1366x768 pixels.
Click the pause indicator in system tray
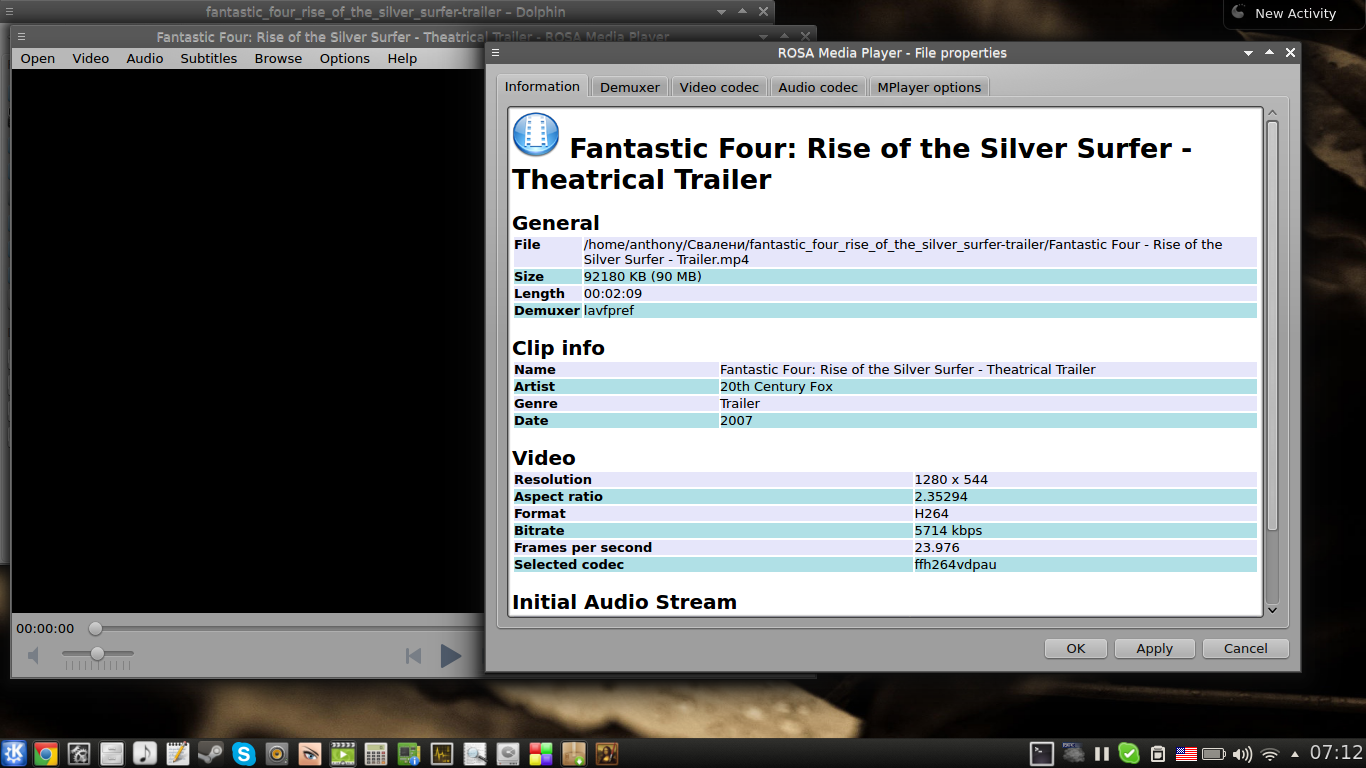pos(1102,753)
